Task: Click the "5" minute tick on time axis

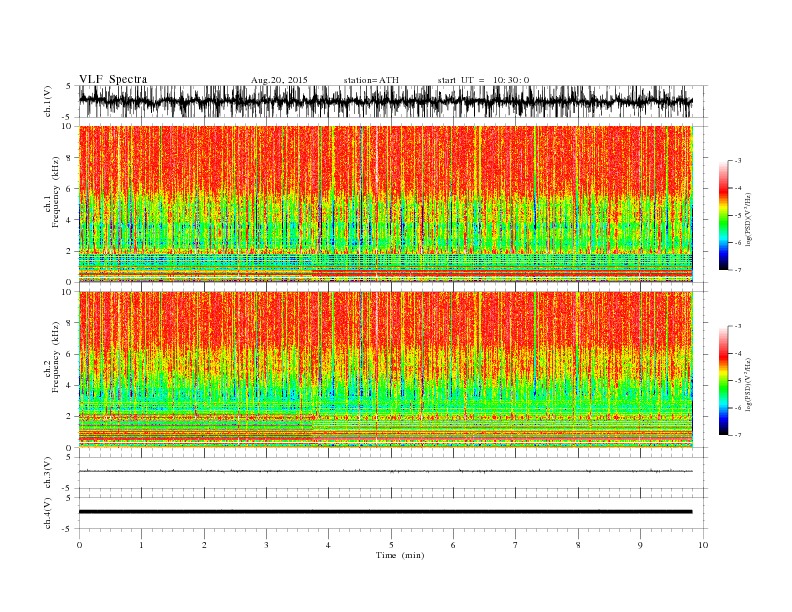Action: [391, 545]
